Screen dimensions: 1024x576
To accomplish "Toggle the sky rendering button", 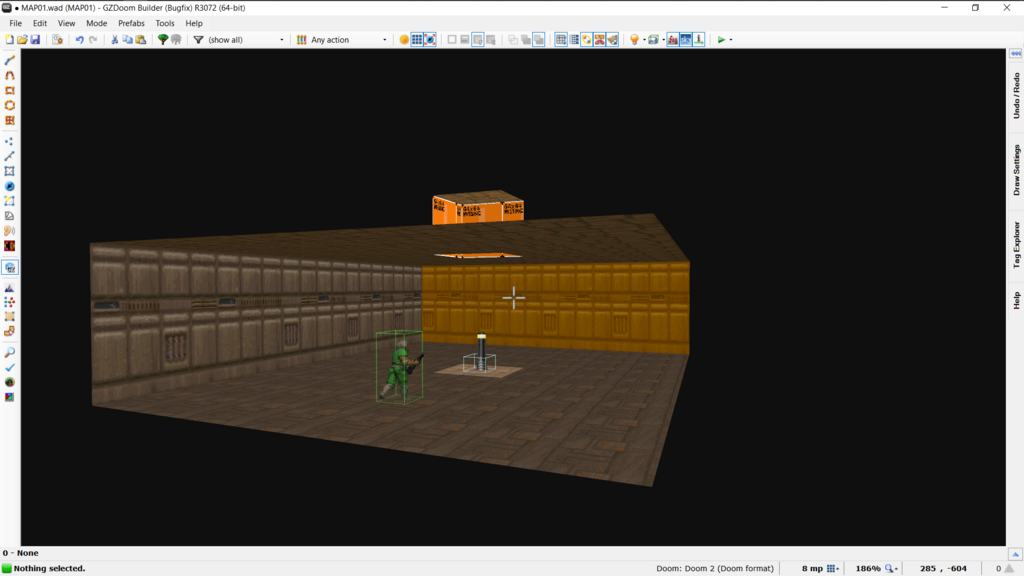I will tap(686, 40).
